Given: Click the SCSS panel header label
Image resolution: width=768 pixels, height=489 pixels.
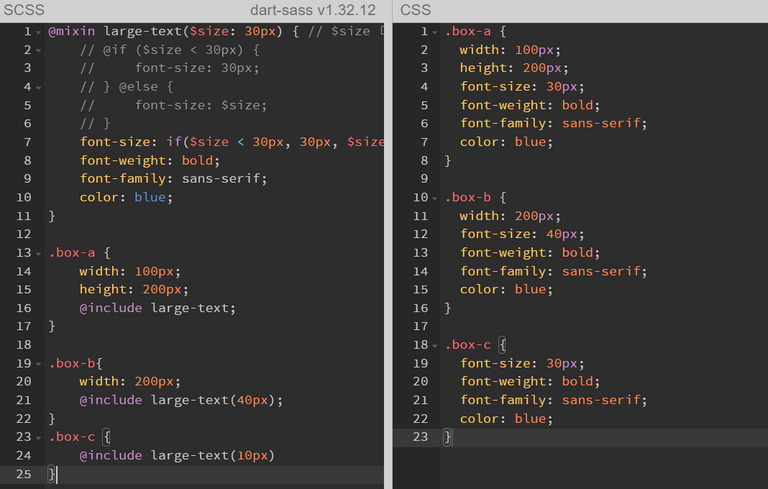Looking at the screenshot, I should [x=24, y=10].
